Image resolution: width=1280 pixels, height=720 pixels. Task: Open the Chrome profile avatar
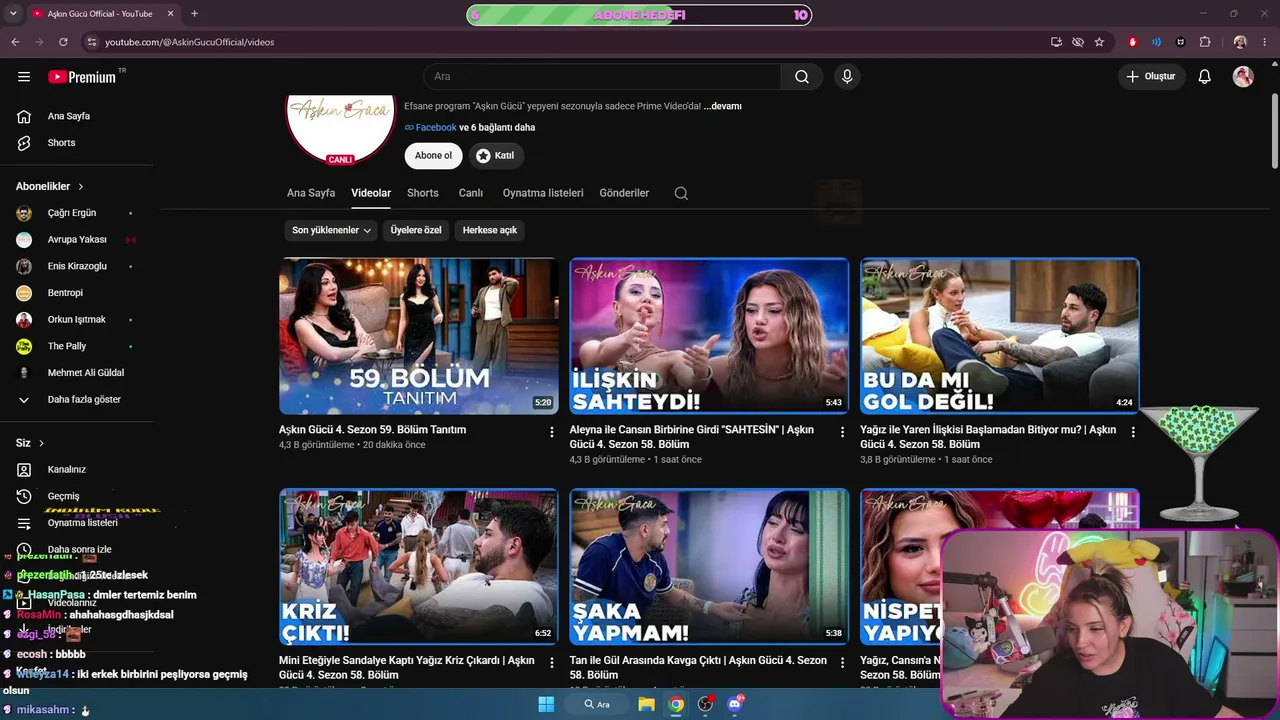click(x=1240, y=42)
